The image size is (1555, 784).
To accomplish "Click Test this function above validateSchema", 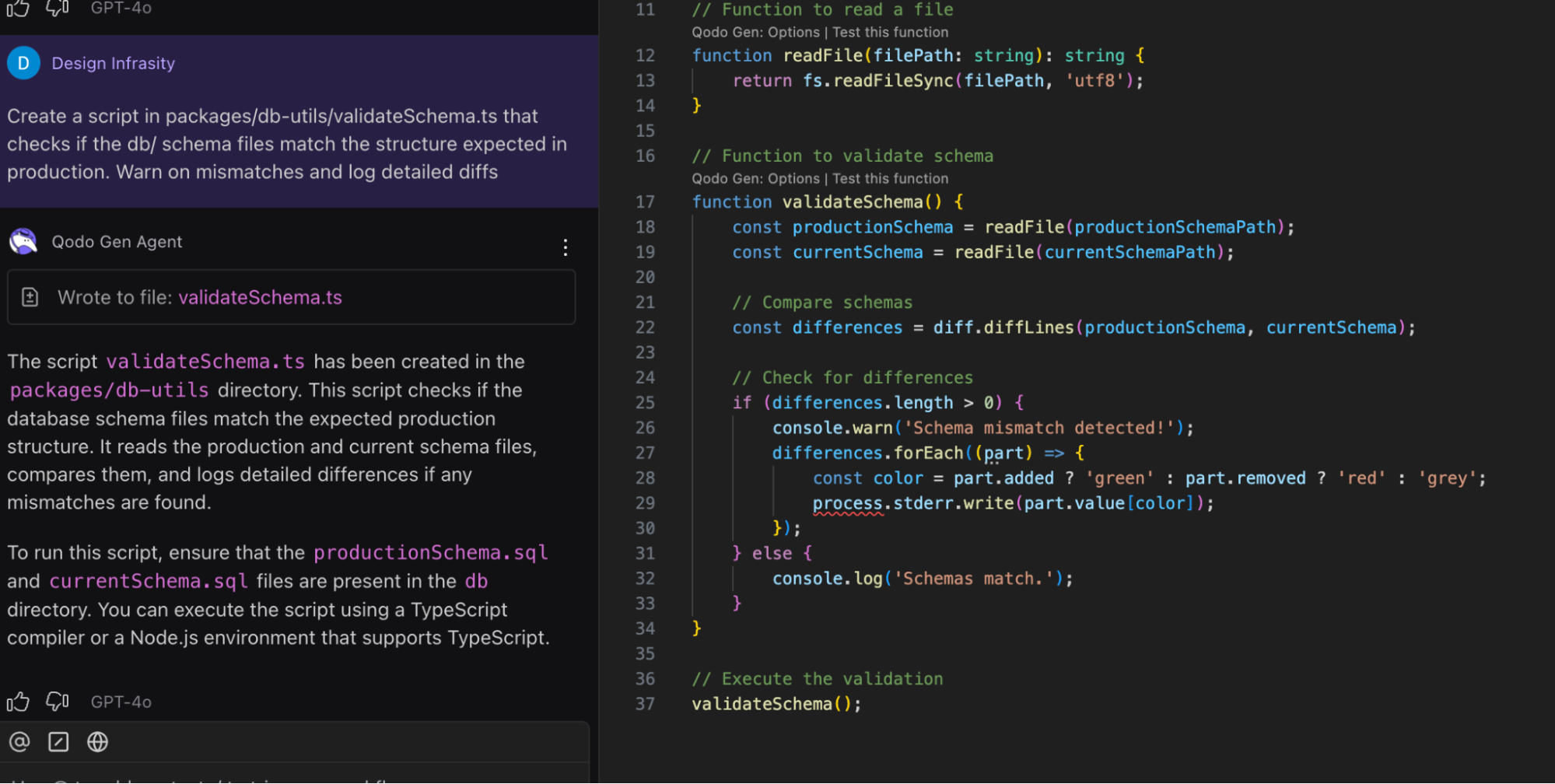I will coord(891,178).
